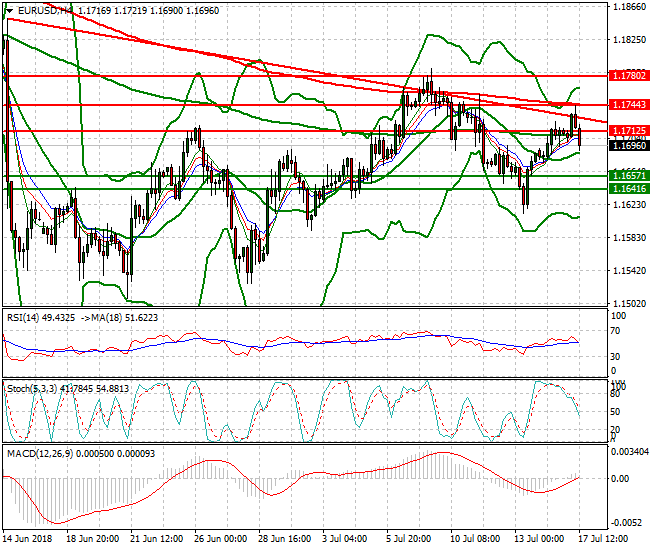Click the 1.18660 price scale value

(x=629, y=7)
